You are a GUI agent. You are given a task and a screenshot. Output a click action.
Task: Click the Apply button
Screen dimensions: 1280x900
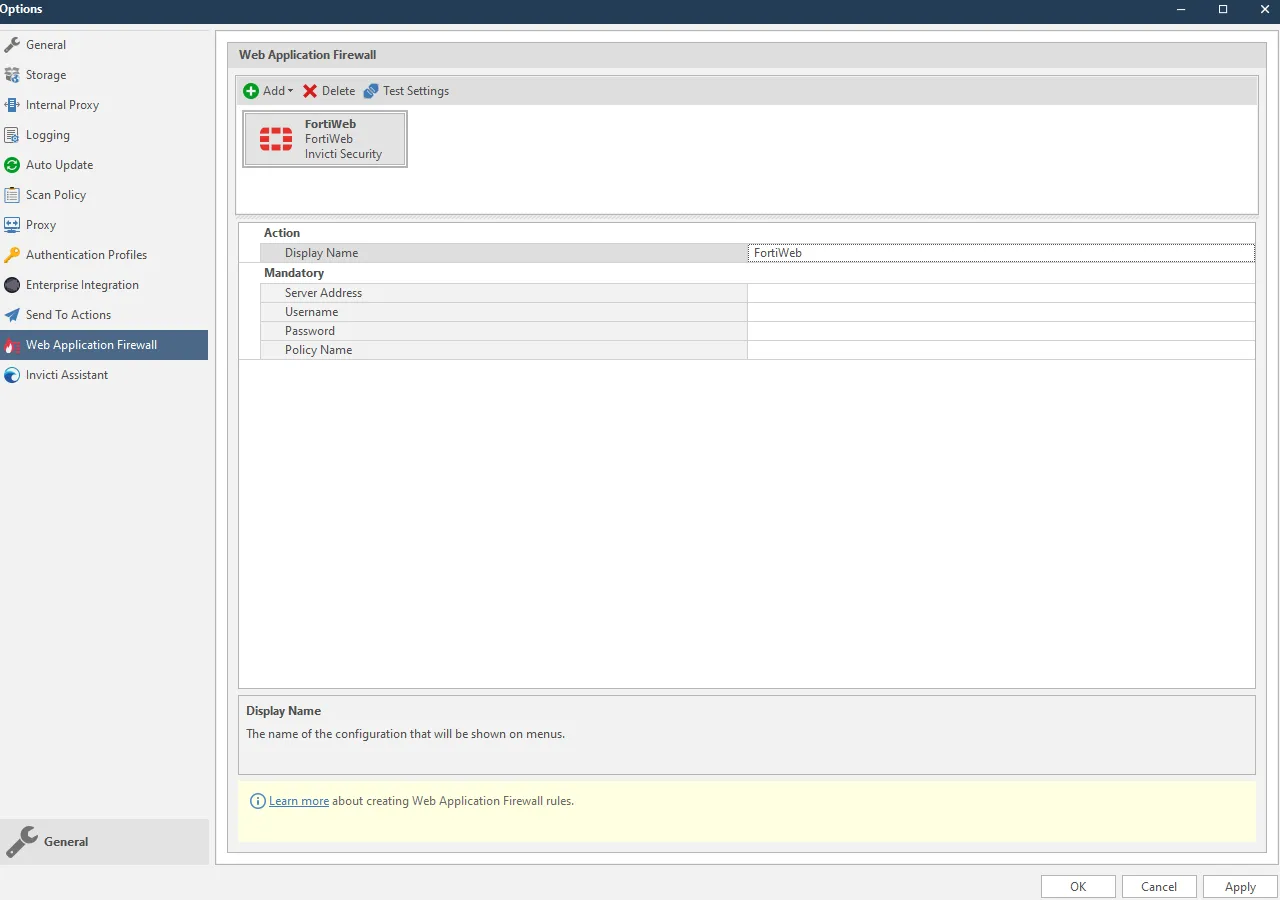(x=1239, y=886)
